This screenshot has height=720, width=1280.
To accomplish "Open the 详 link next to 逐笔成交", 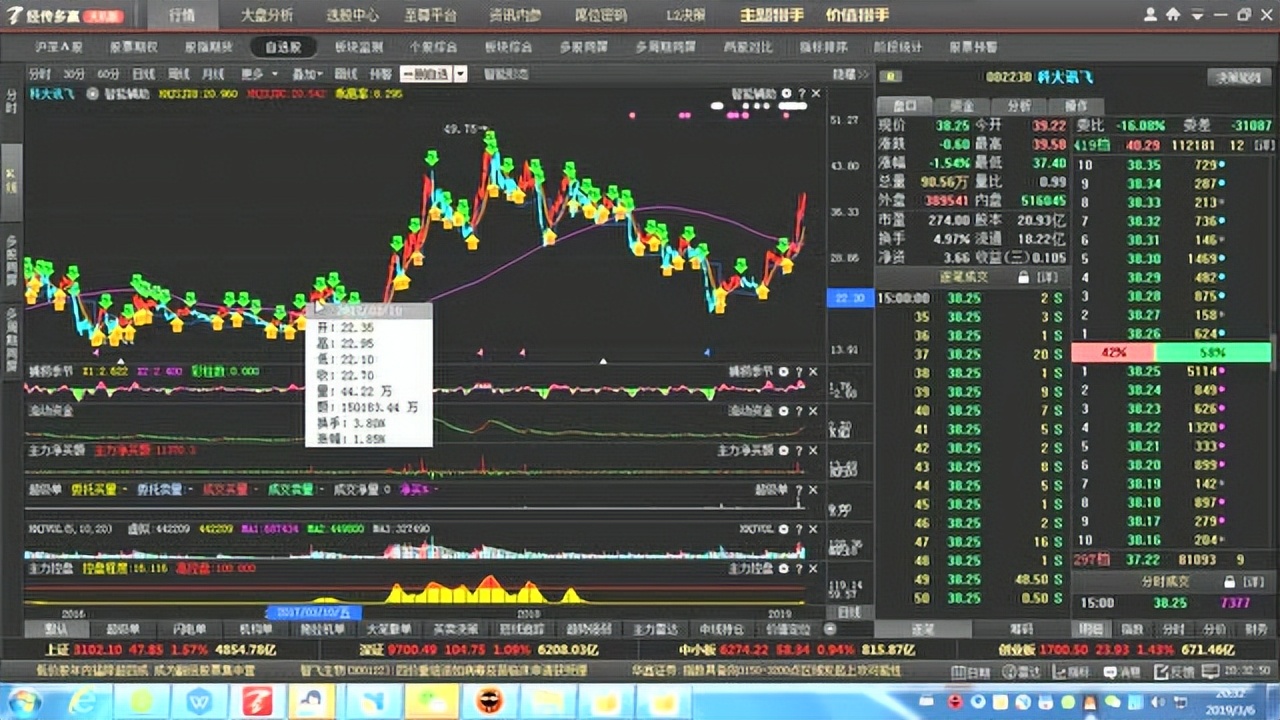I will (x=1048, y=277).
